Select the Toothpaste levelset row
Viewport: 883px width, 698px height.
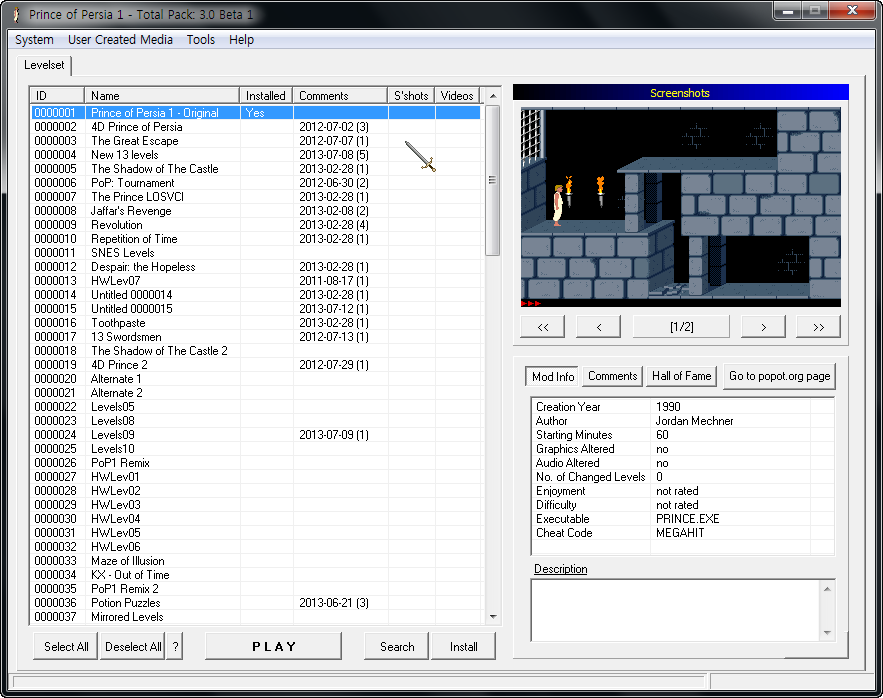pyautogui.click(x=256, y=323)
